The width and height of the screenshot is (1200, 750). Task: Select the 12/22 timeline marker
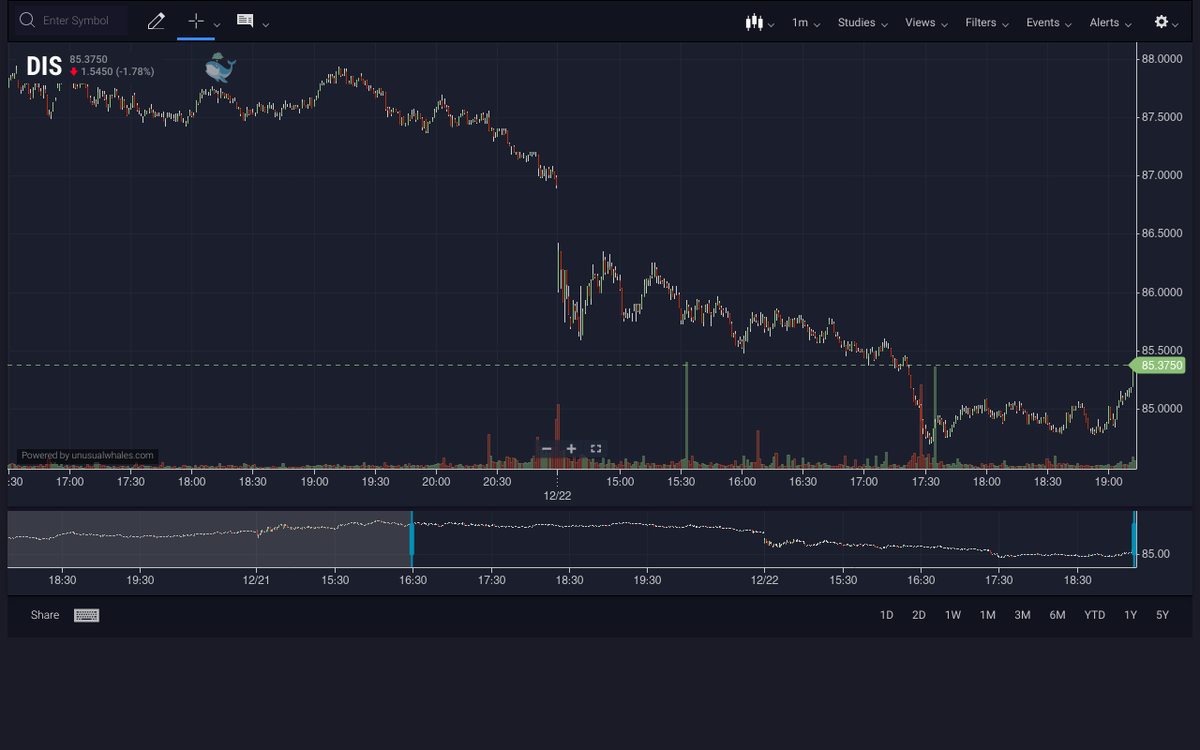tap(557, 494)
